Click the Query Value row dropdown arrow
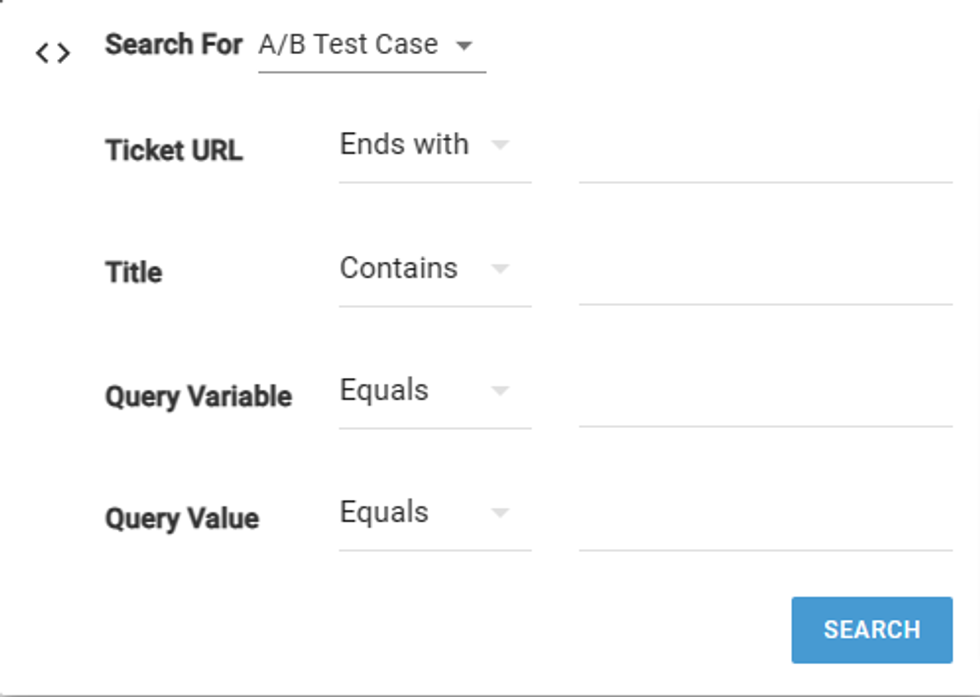Viewport: 980px width, 697px height. pyautogui.click(x=500, y=513)
